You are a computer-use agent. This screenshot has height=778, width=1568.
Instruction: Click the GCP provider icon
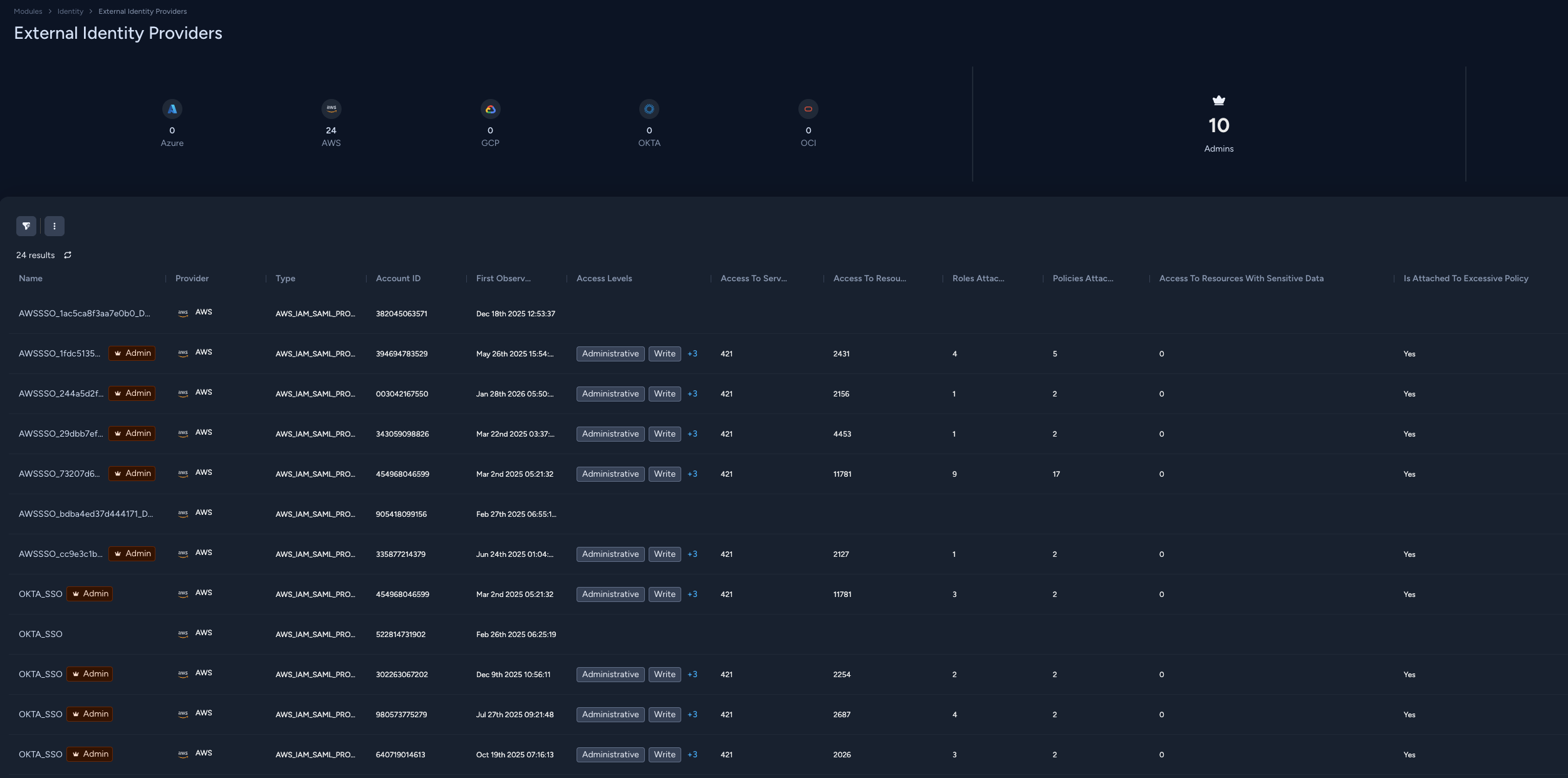(x=491, y=108)
